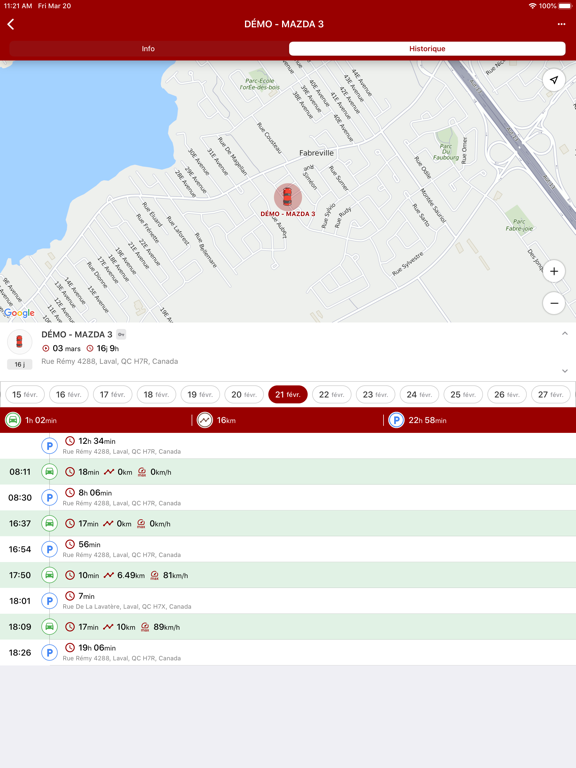This screenshot has width=576, height=768.
Task: Open the 18:26 parking icon
Action: click(49, 652)
